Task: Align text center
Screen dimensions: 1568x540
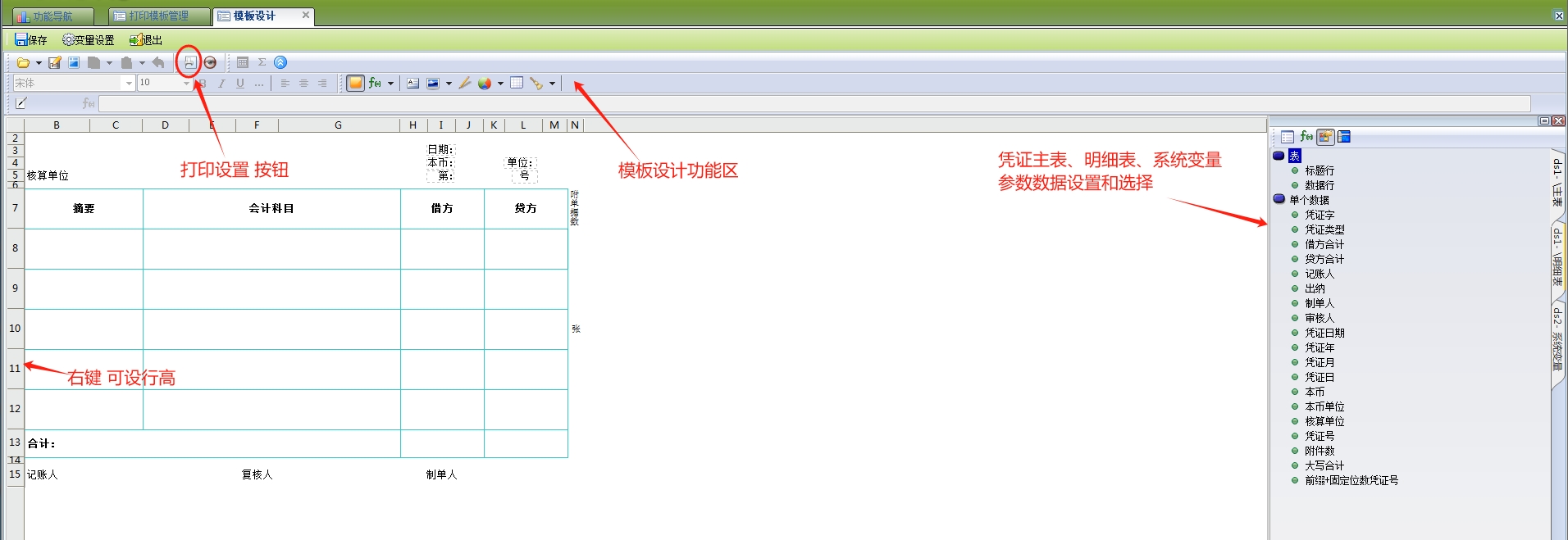Action: pyautogui.click(x=303, y=83)
